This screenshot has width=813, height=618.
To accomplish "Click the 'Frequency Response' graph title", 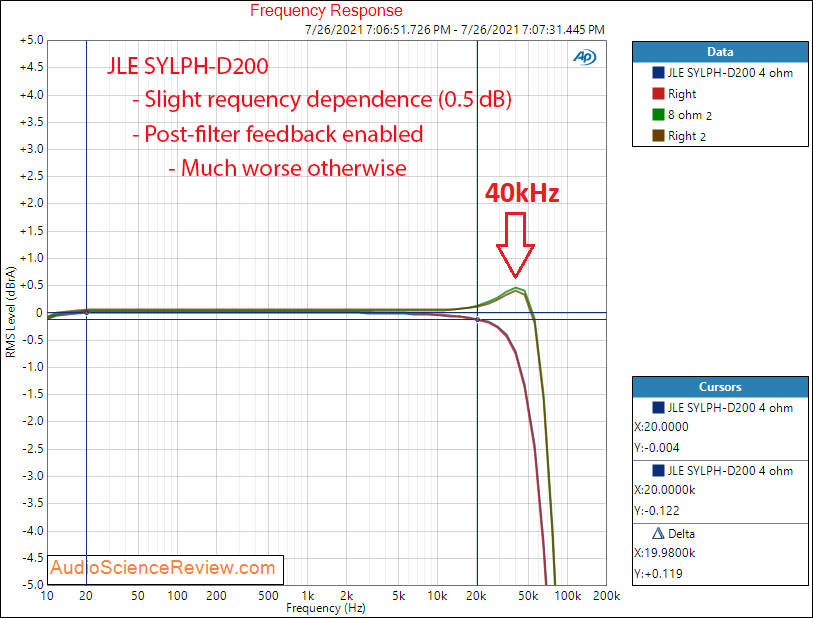I will 326,10.
